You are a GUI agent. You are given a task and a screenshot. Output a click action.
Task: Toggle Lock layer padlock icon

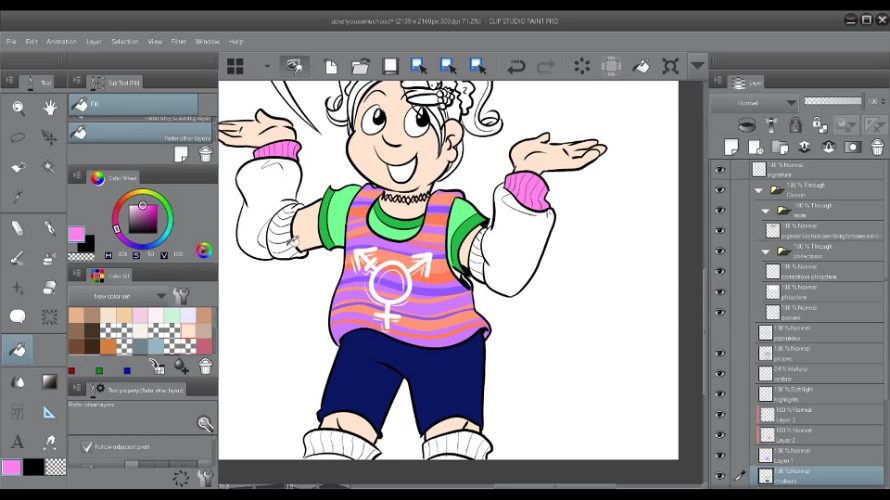point(795,124)
